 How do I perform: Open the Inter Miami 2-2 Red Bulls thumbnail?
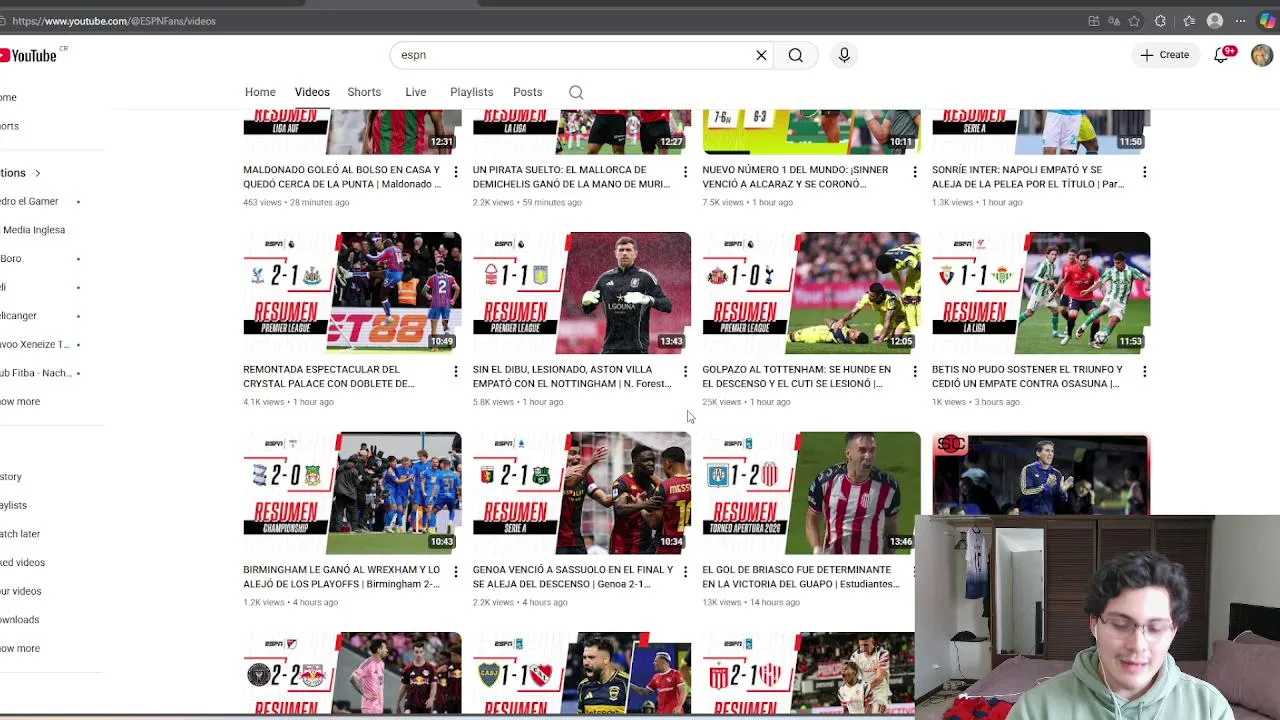click(352, 672)
